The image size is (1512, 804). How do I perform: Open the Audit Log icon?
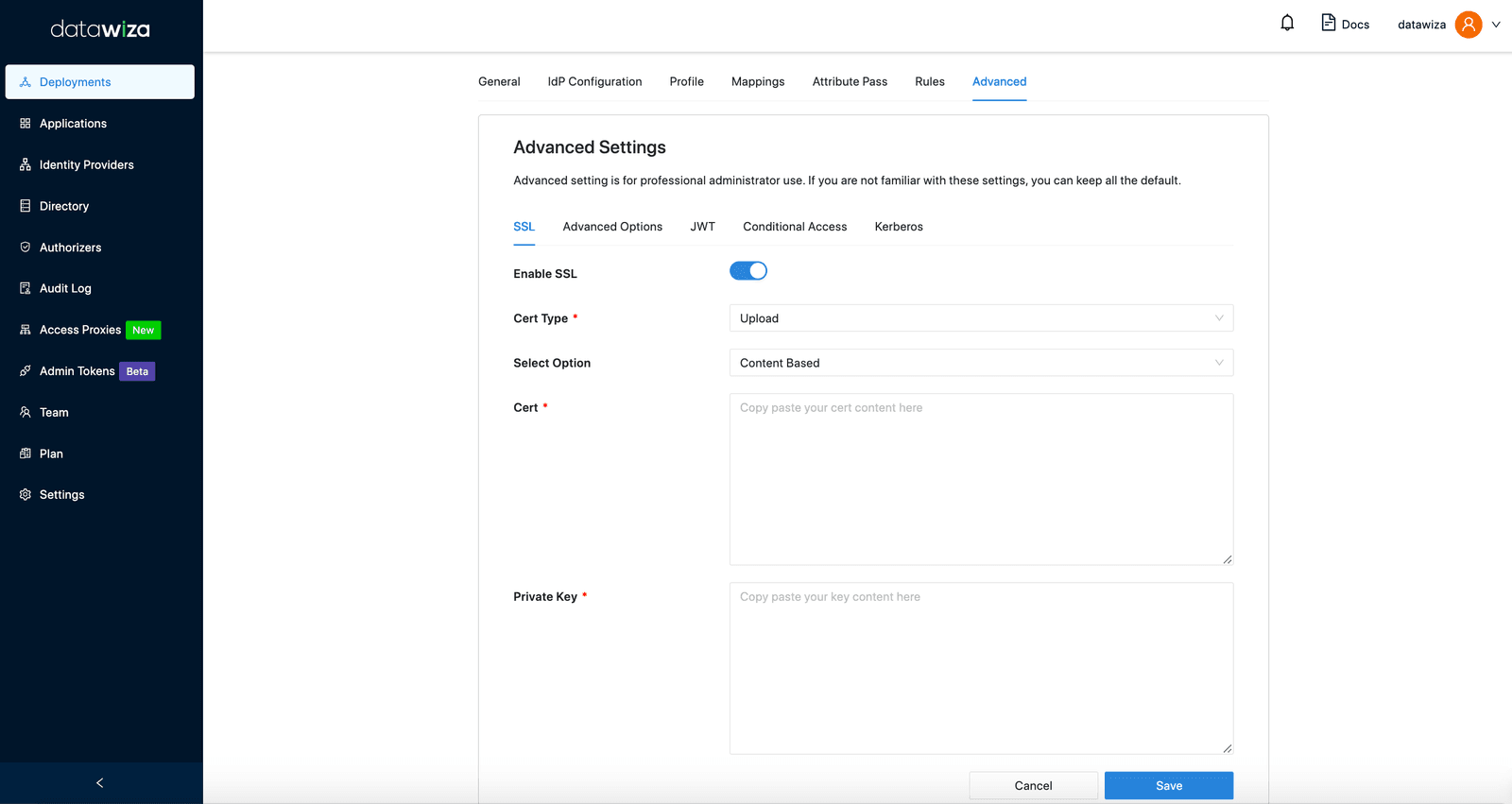coord(26,288)
